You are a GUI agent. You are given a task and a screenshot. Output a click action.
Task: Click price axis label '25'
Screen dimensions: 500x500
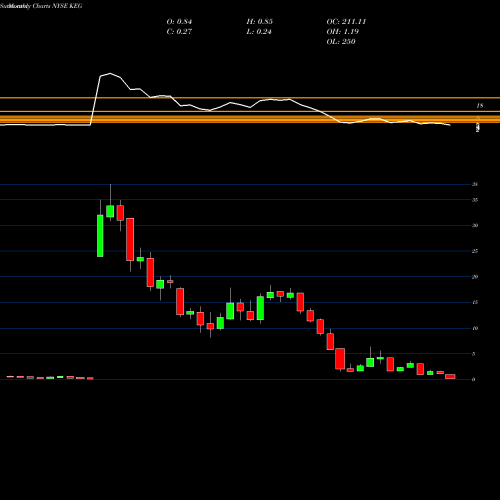click(475, 251)
